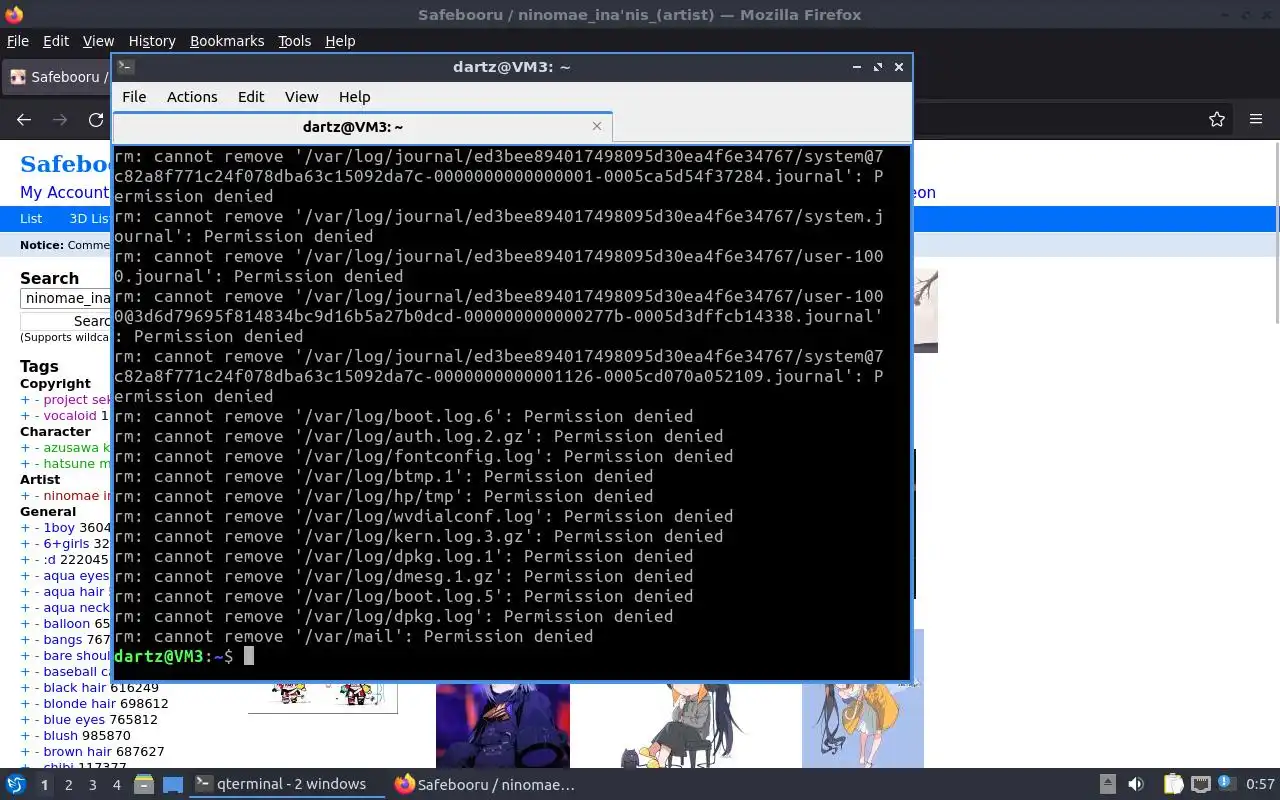Open the dark-haired character thumbnail below the terminal
The width and height of the screenshot is (1280, 800).
[503, 726]
